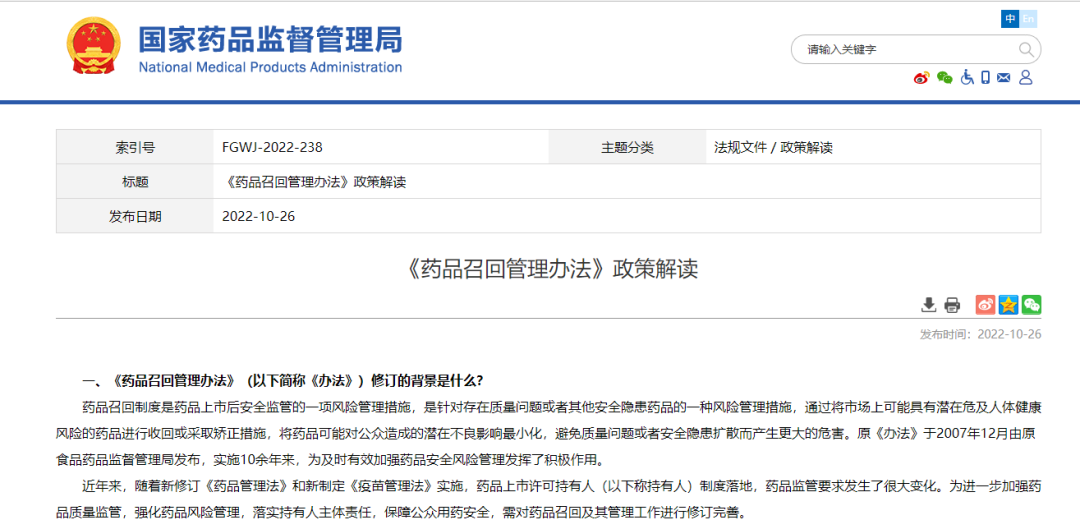
Task: Focus the keyword search input field
Action: [x=905, y=49]
